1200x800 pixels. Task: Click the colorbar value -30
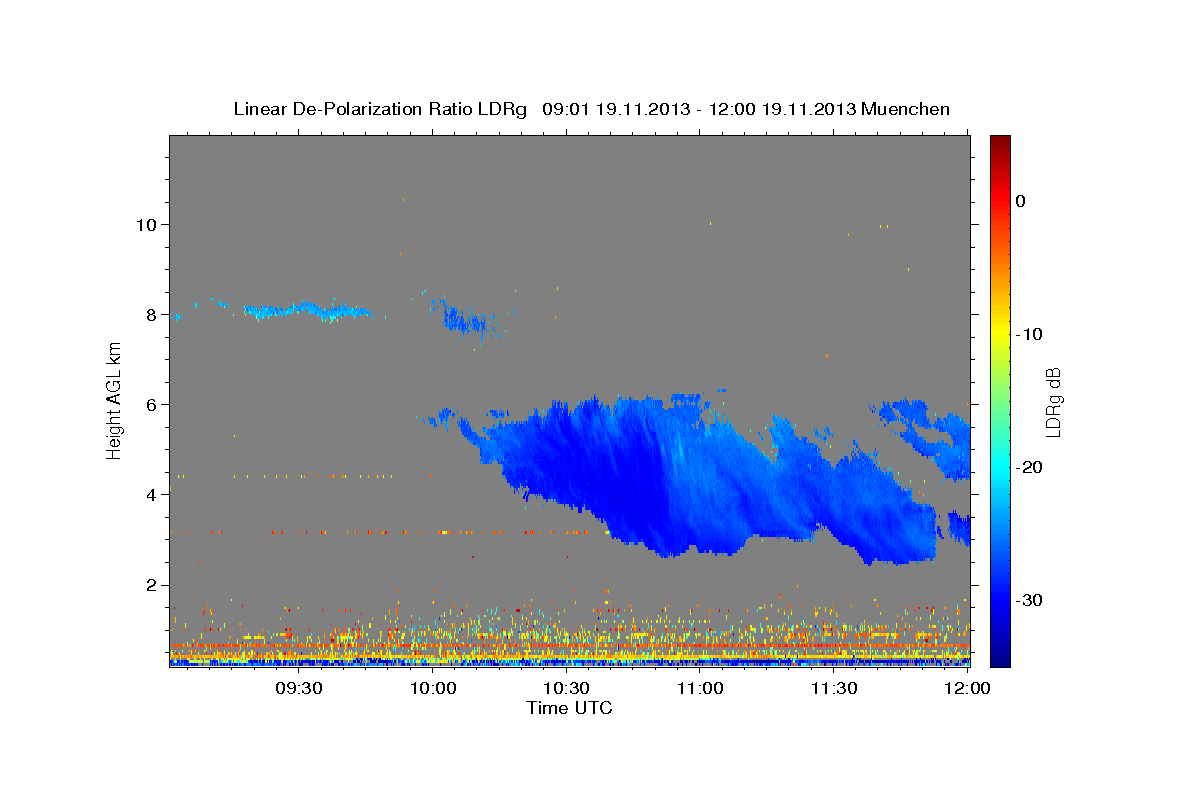pyautogui.click(x=1029, y=600)
